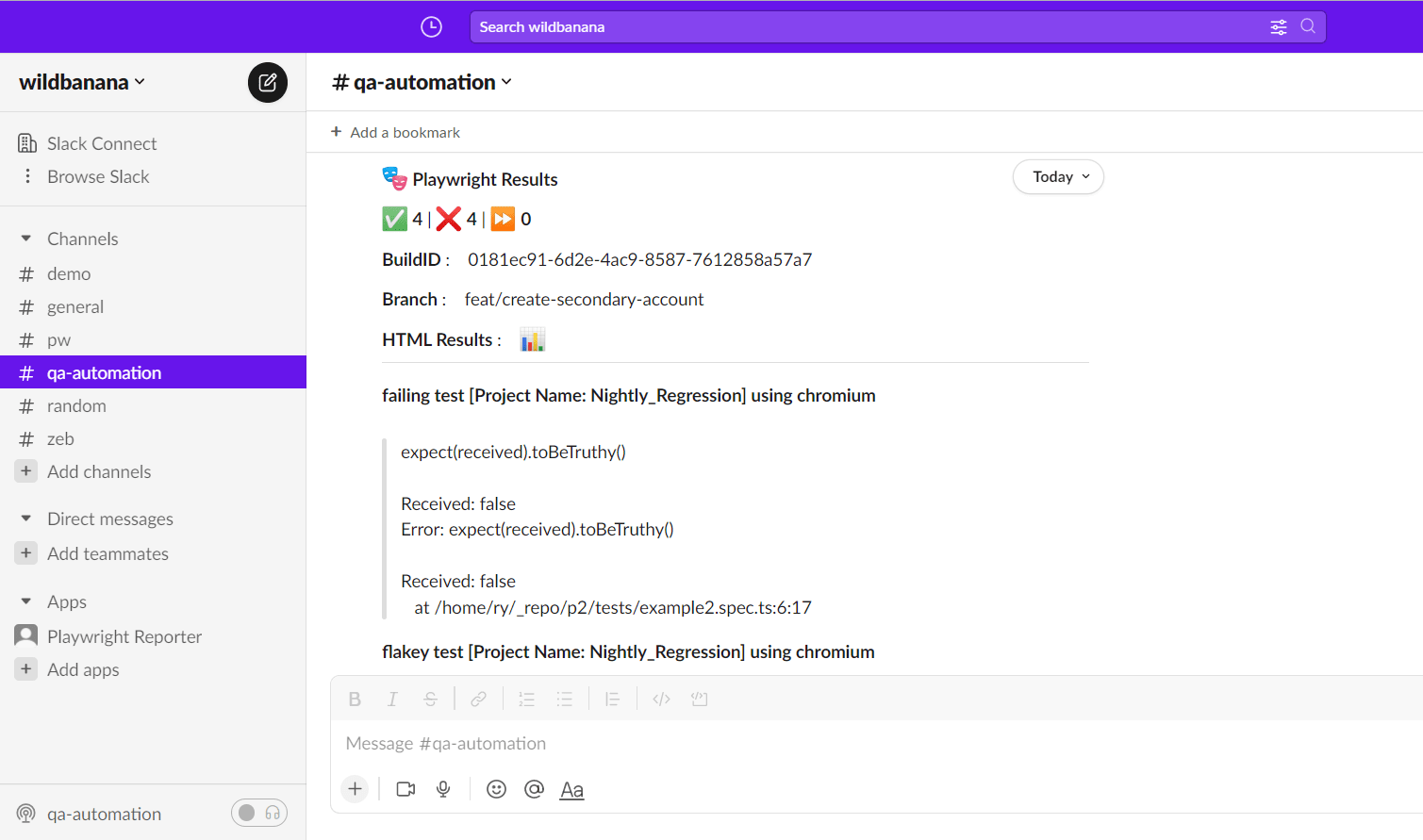The height and width of the screenshot is (840, 1423).
Task: Click the feat/create-secondary-account branch text
Action: pyautogui.click(x=584, y=299)
